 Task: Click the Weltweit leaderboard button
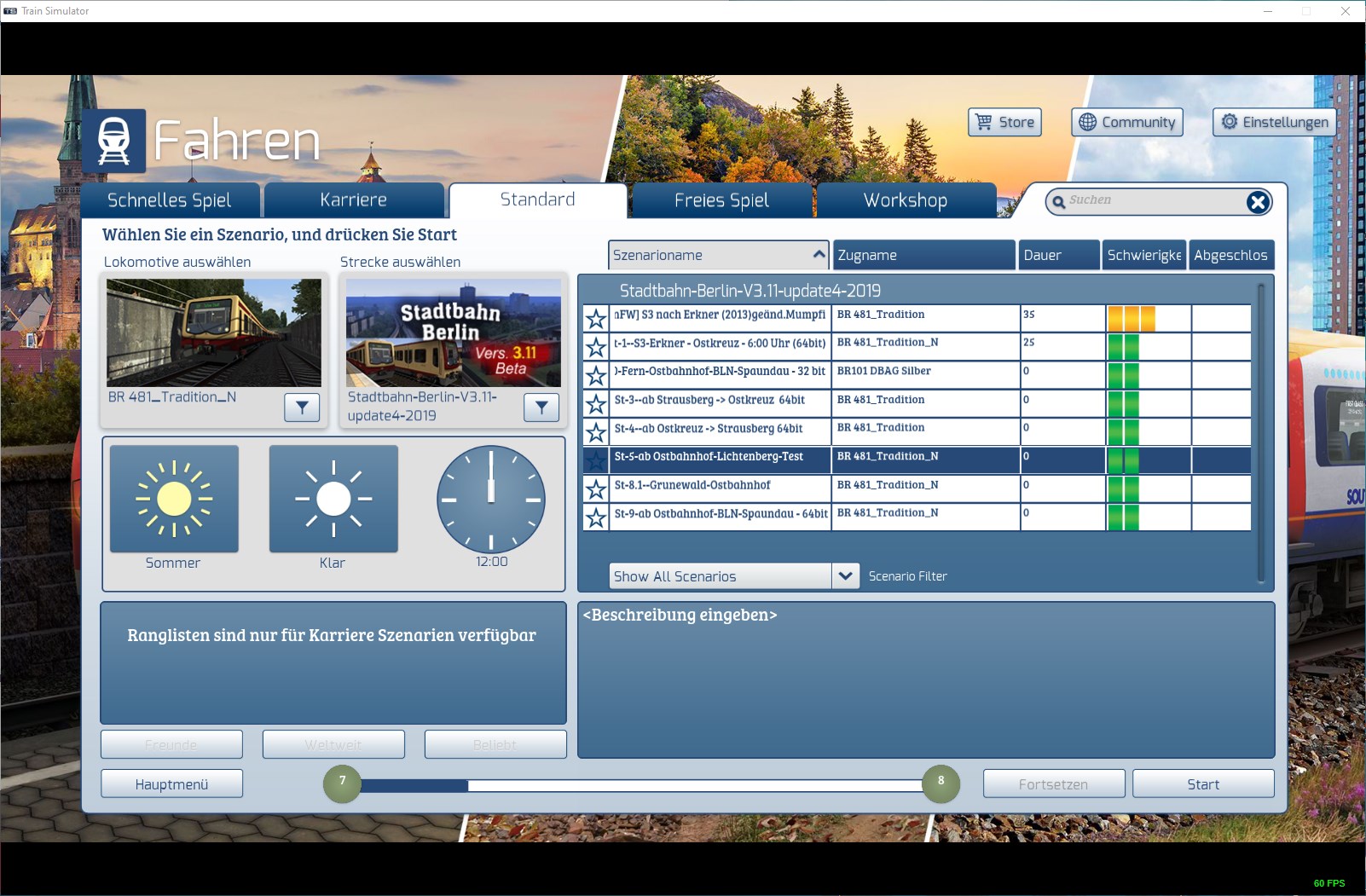coord(333,744)
